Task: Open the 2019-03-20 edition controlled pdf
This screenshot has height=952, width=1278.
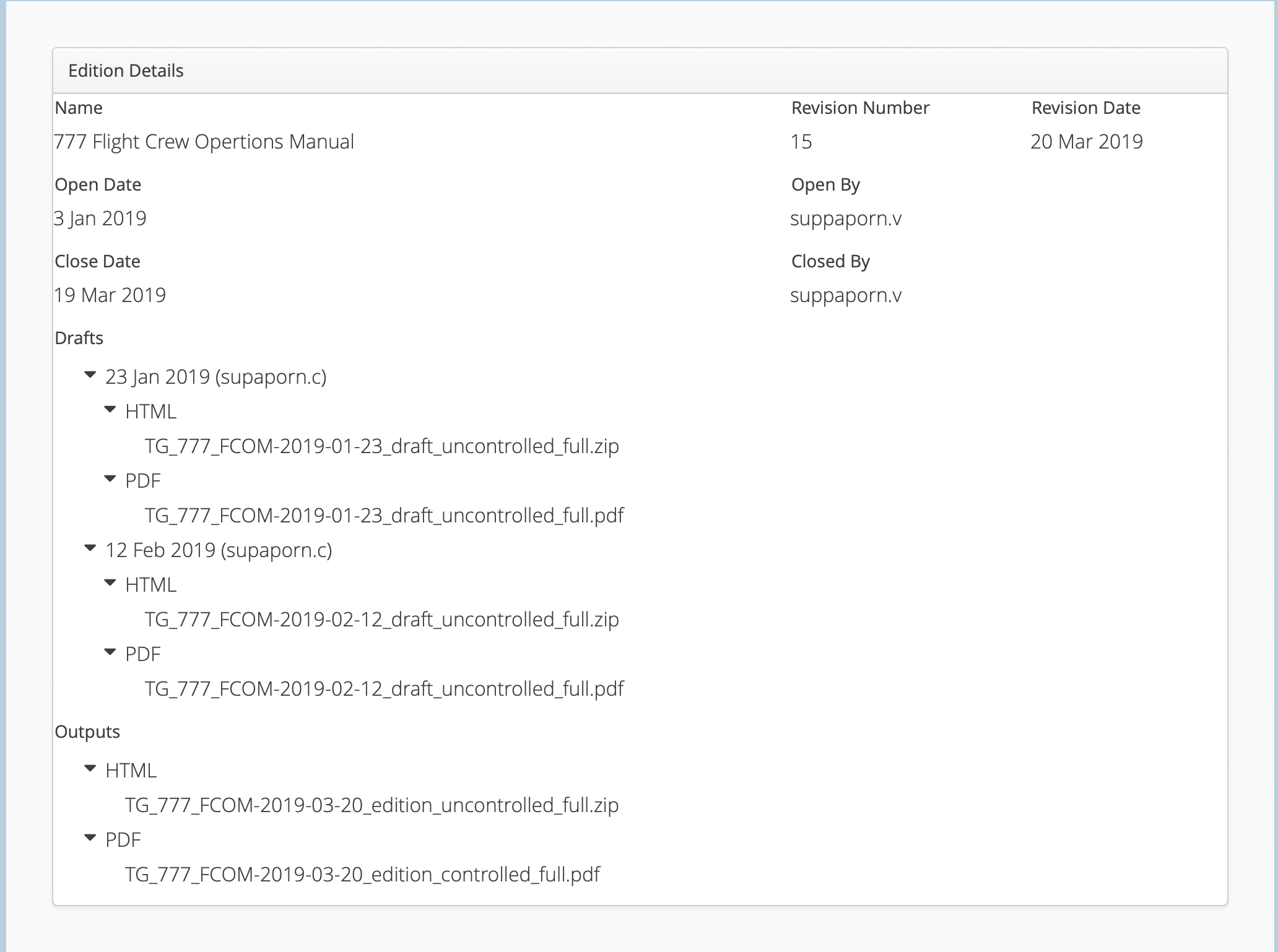Action: pyautogui.click(x=362, y=875)
